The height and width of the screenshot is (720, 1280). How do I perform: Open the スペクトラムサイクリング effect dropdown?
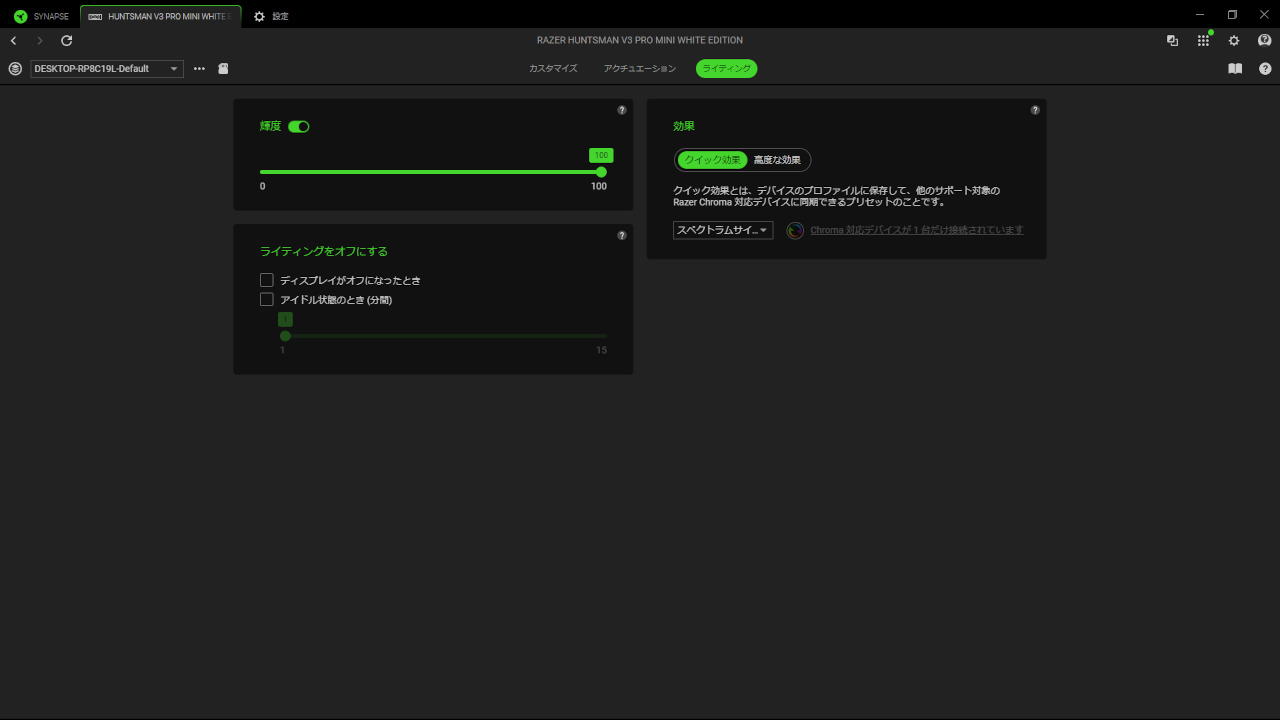tap(723, 231)
